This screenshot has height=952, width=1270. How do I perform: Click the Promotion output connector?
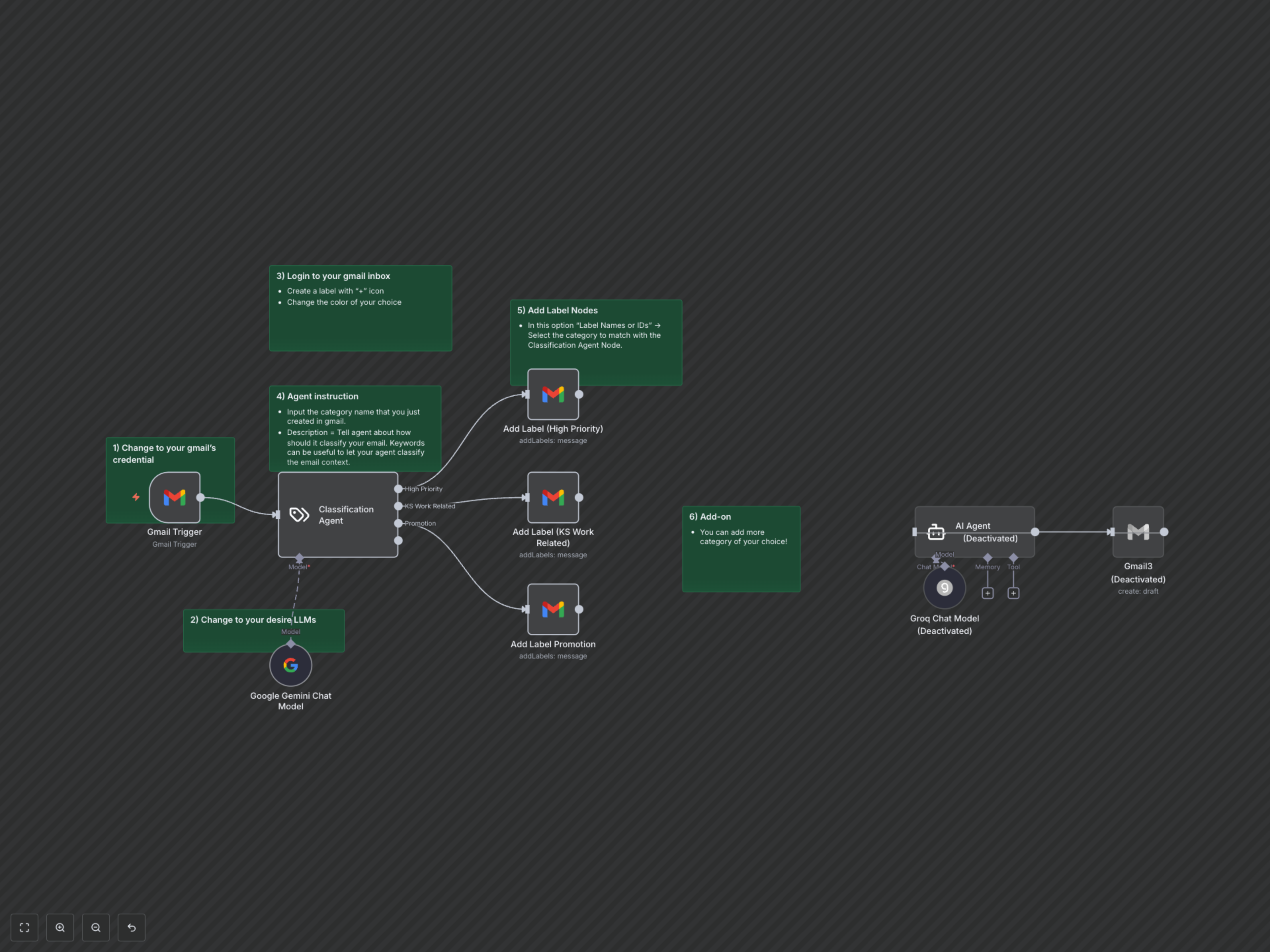[x=399, y=523]
